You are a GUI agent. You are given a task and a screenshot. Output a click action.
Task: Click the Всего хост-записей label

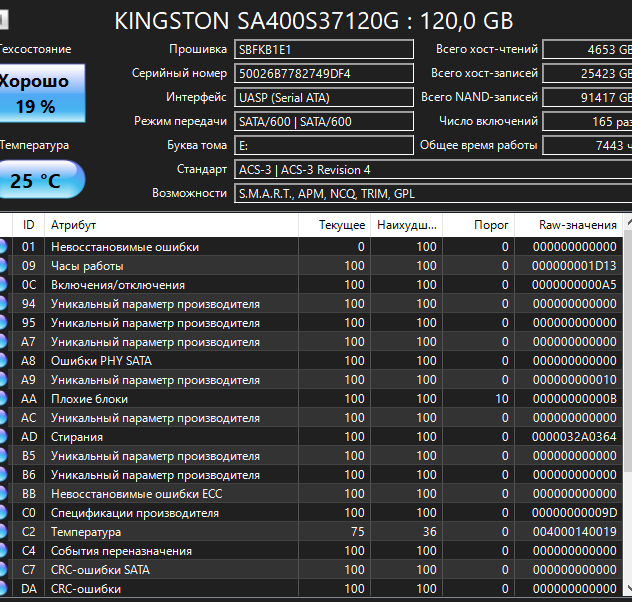pos(484,73)
